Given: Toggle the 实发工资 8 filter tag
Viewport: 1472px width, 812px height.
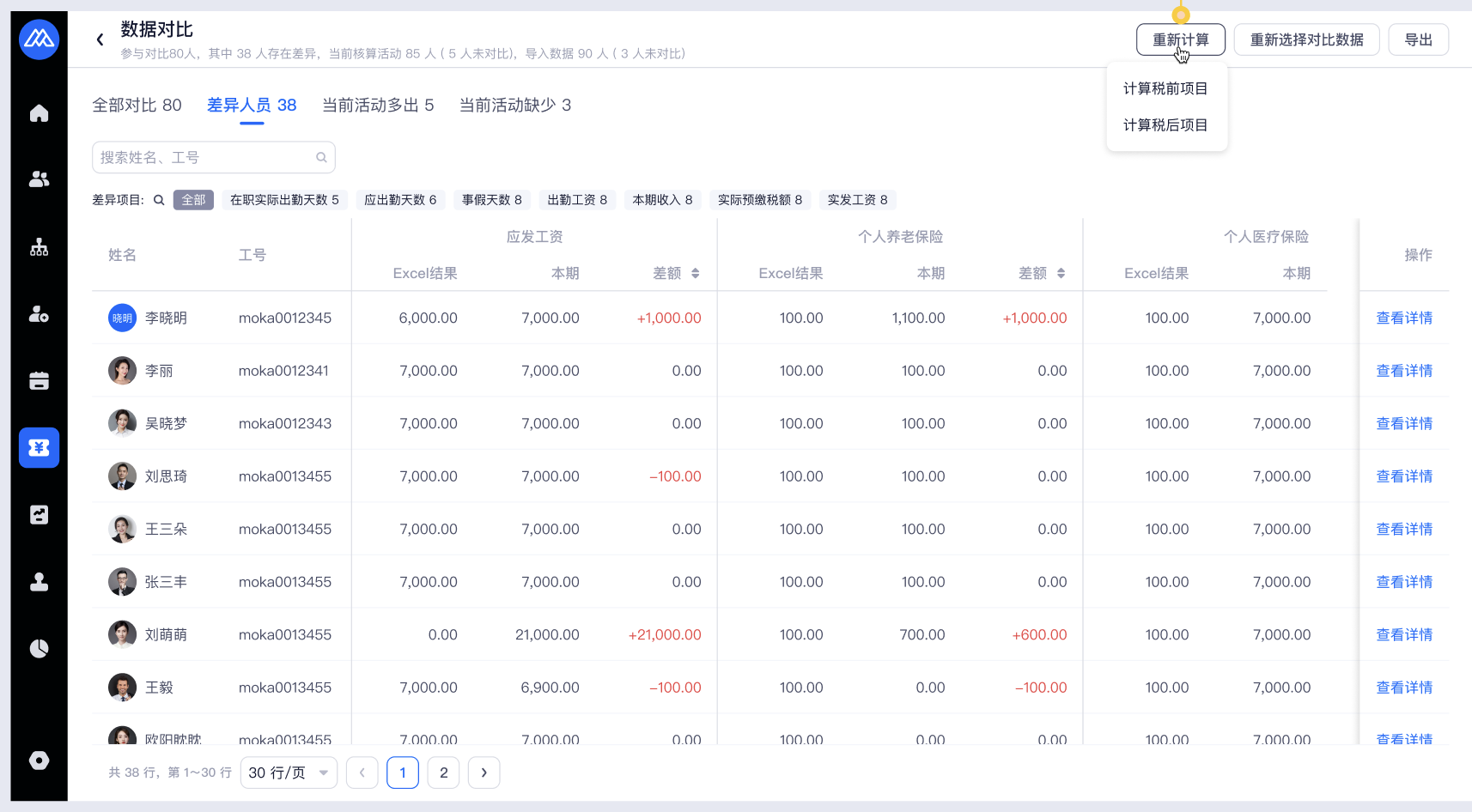Looking at the screenshot, I should pos(857,200).
